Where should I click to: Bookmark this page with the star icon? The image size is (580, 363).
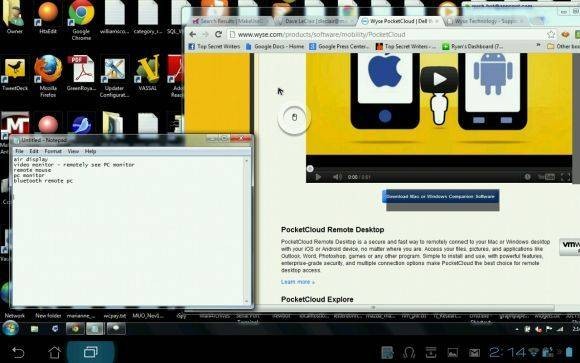(551, 34)
